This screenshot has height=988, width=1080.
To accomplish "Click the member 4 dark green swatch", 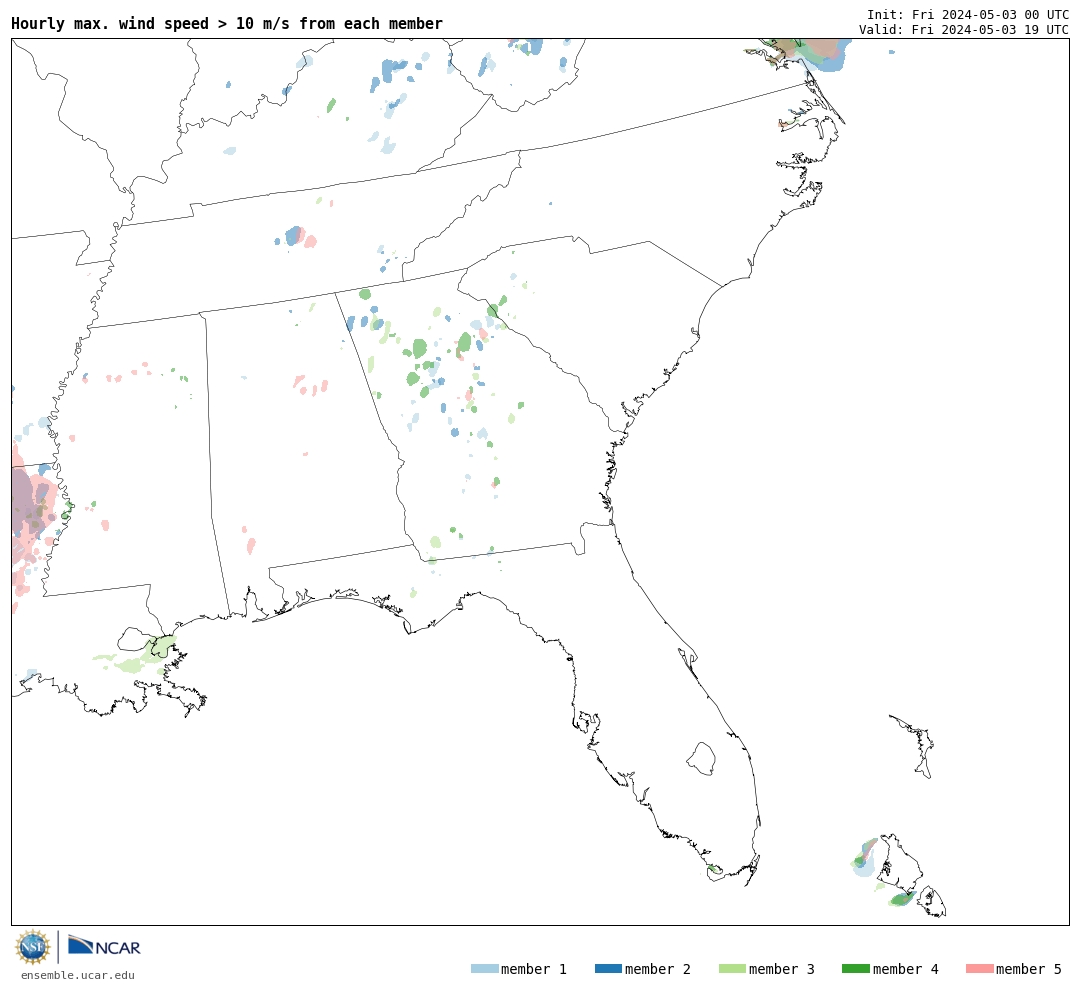I will point(855,969).
